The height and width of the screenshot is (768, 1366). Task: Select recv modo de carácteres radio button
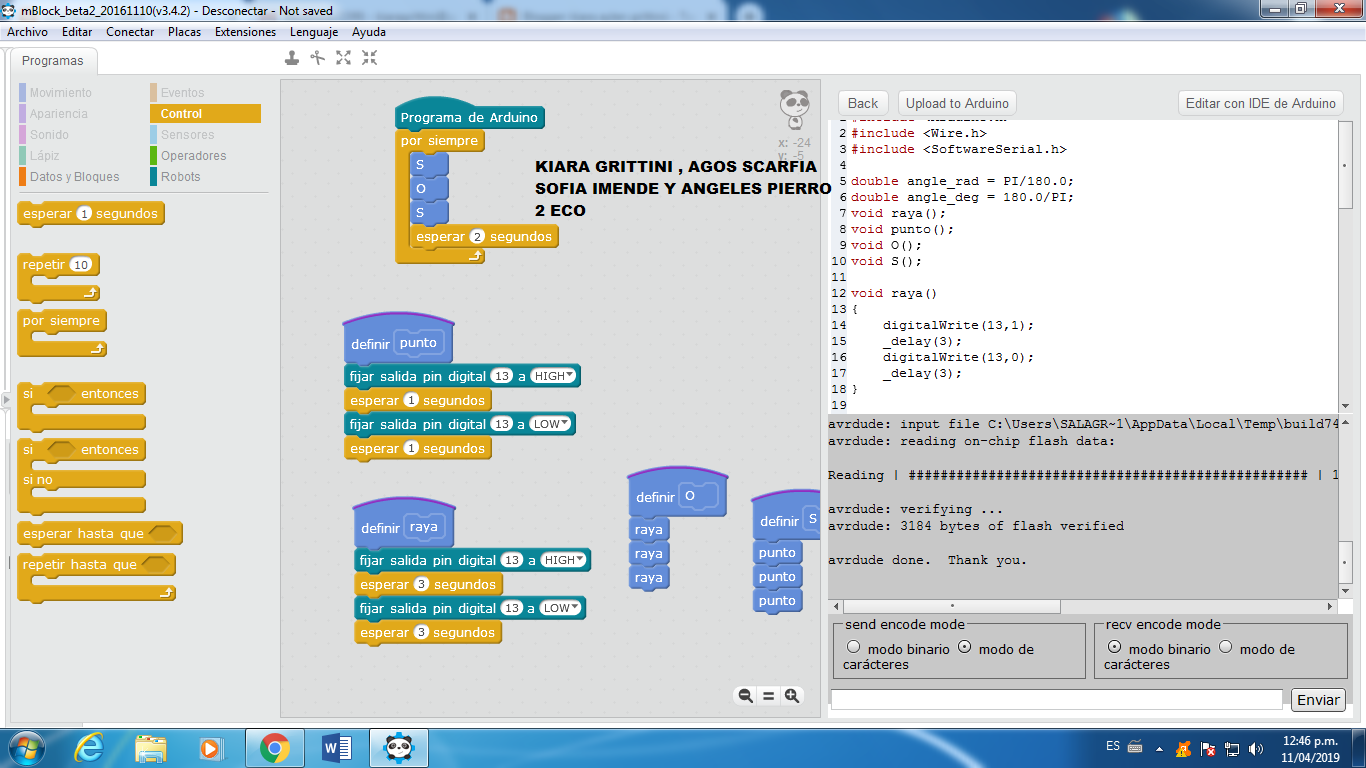coord(1226,648)
